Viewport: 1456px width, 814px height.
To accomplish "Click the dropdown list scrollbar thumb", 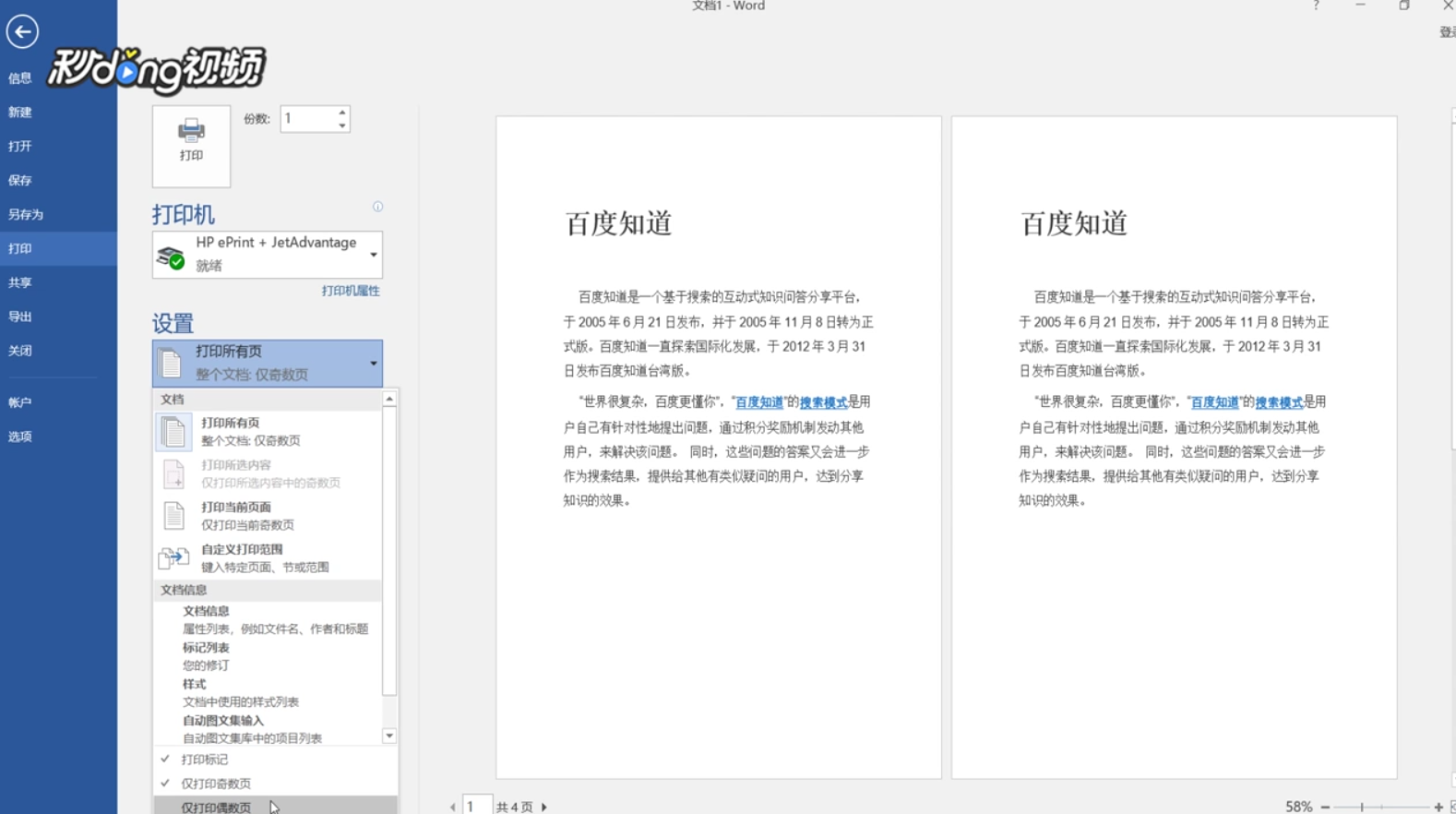I will click(389, 552).
